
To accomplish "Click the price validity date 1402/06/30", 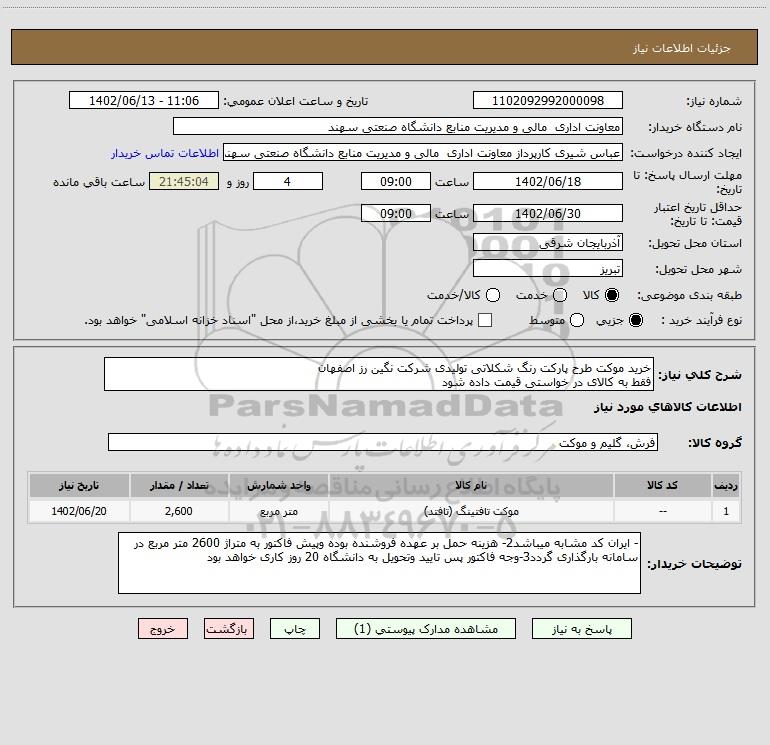I will click(x=548, y=213).
